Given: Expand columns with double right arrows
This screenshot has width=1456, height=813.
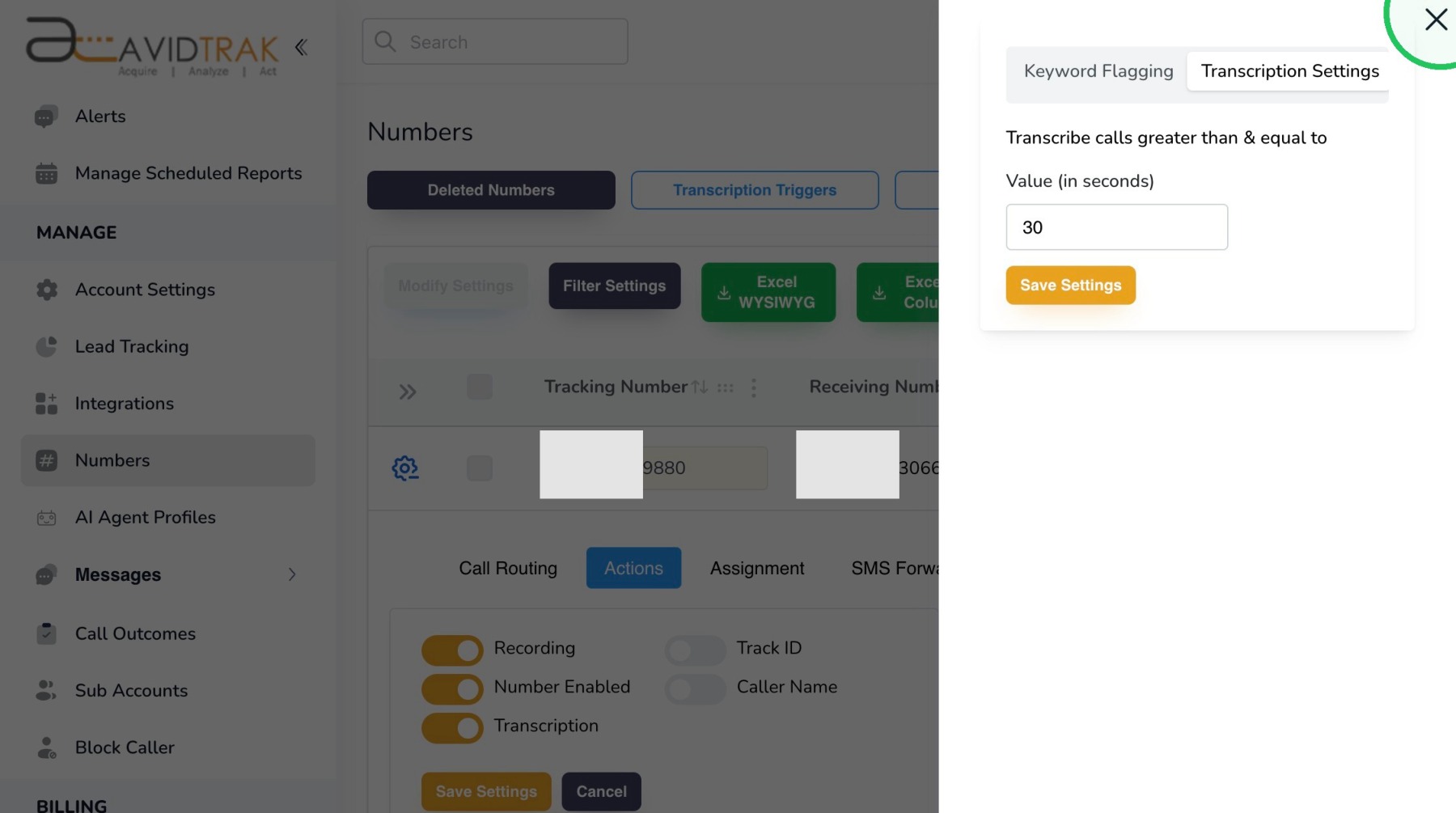Looking at the screenshot, I should click(408, 392).
